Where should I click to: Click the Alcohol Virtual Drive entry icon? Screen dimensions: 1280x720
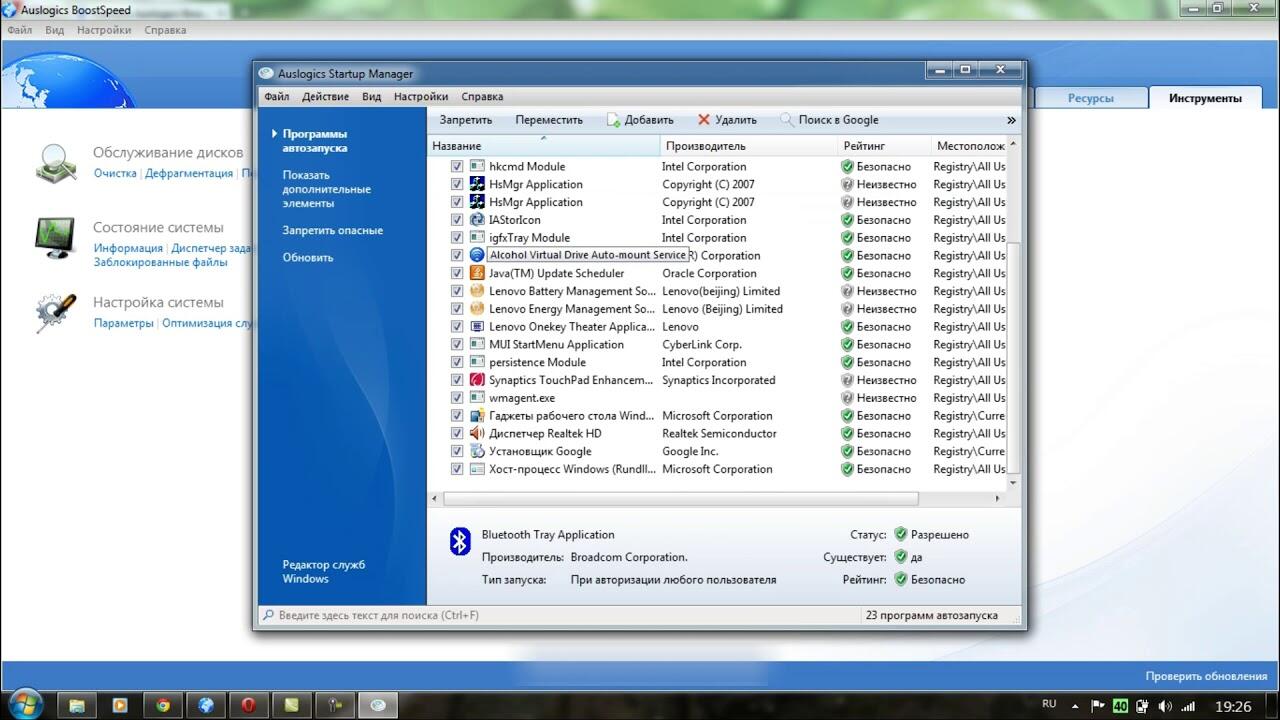(477, 256)
